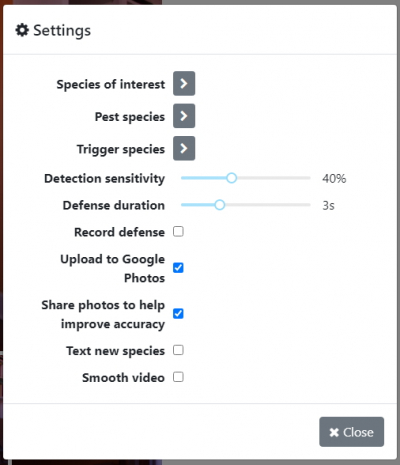Click the Detection sensitivity track right end
The height and width of the screenshot is (465, 400).
[x=307, y=178]
